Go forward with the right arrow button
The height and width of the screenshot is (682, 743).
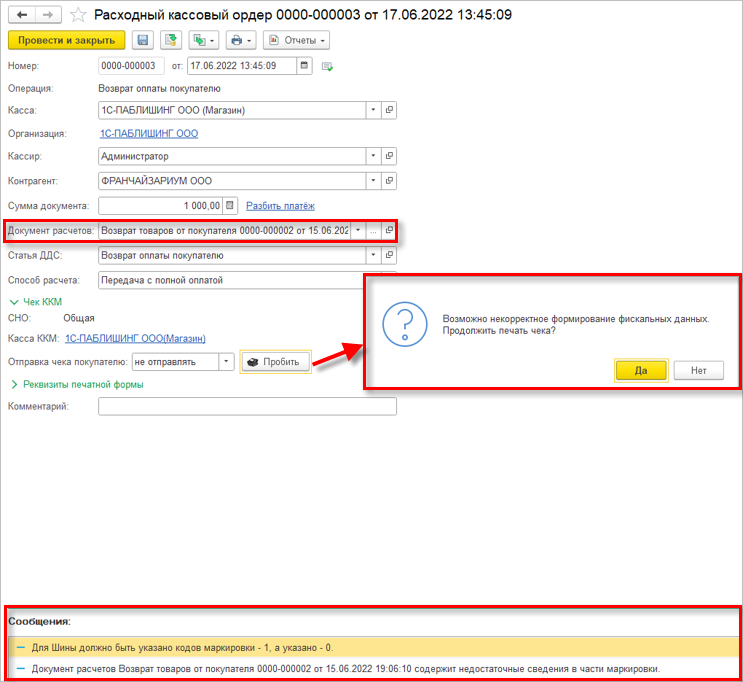tap(47, 15)
